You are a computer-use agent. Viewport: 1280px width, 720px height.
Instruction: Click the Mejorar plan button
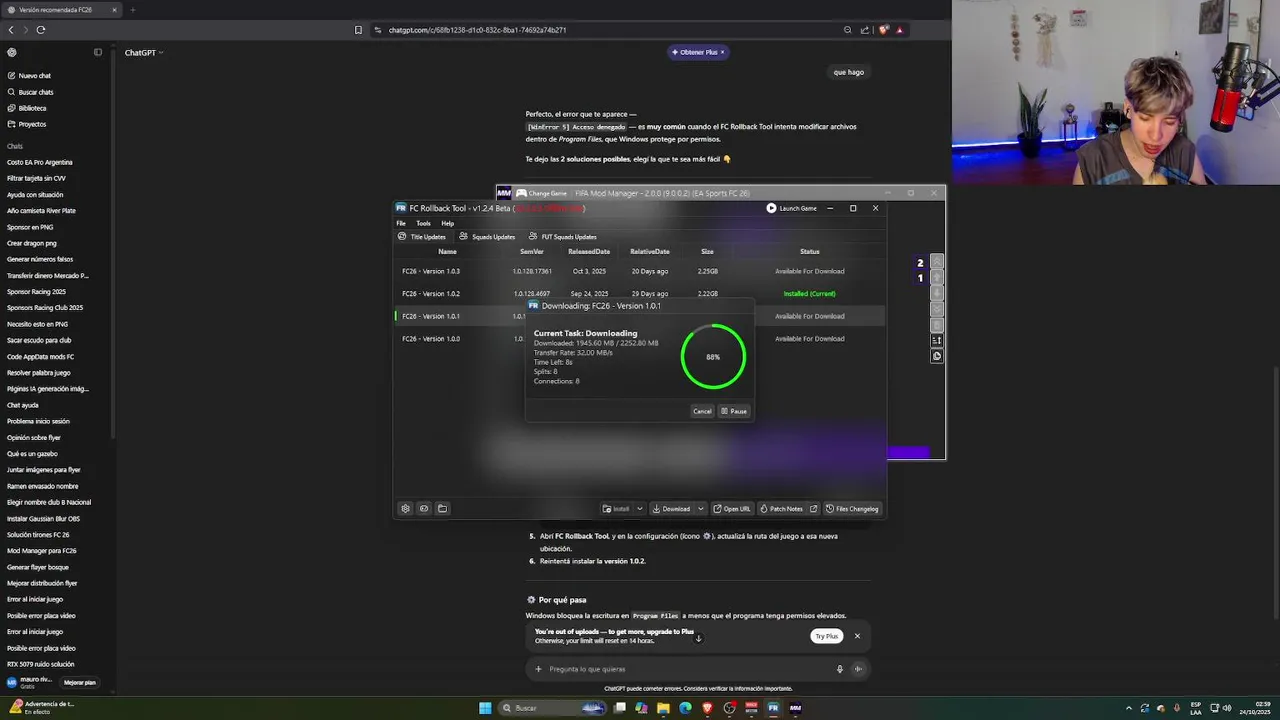click(80, 683)
